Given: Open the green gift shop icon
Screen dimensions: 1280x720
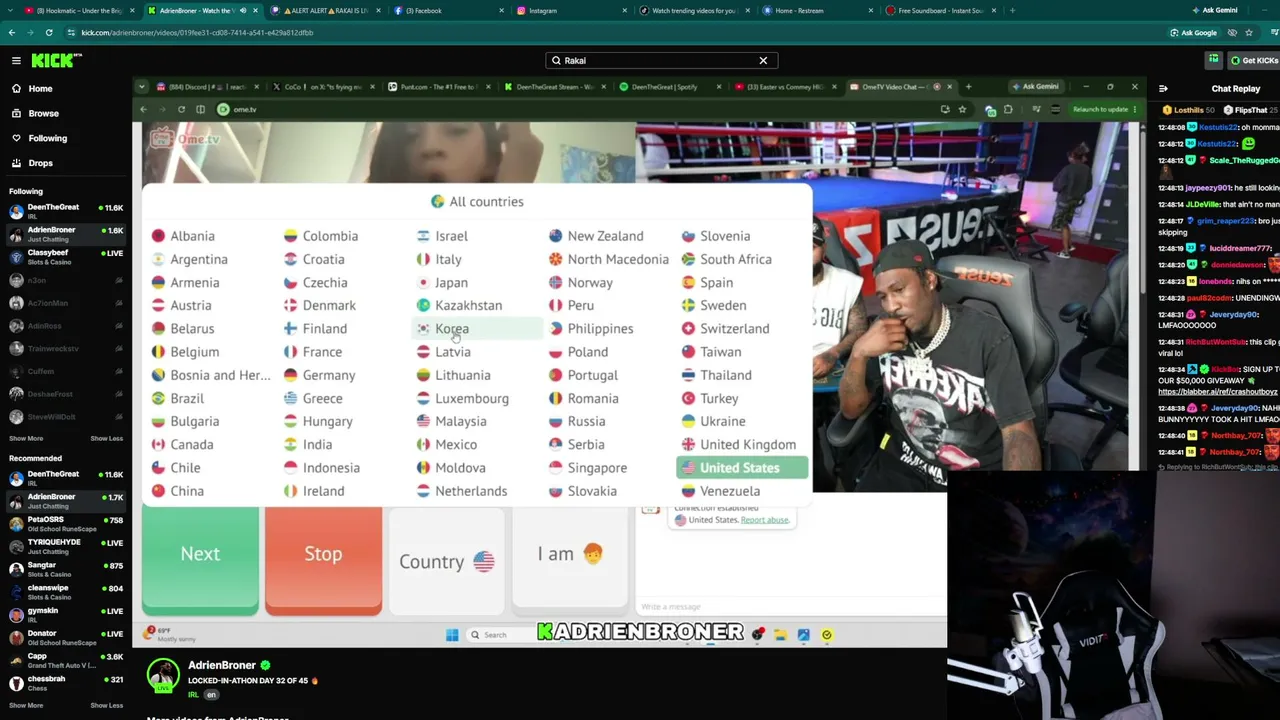Looking at the screenshot, I should click(x=1213, y=60).
